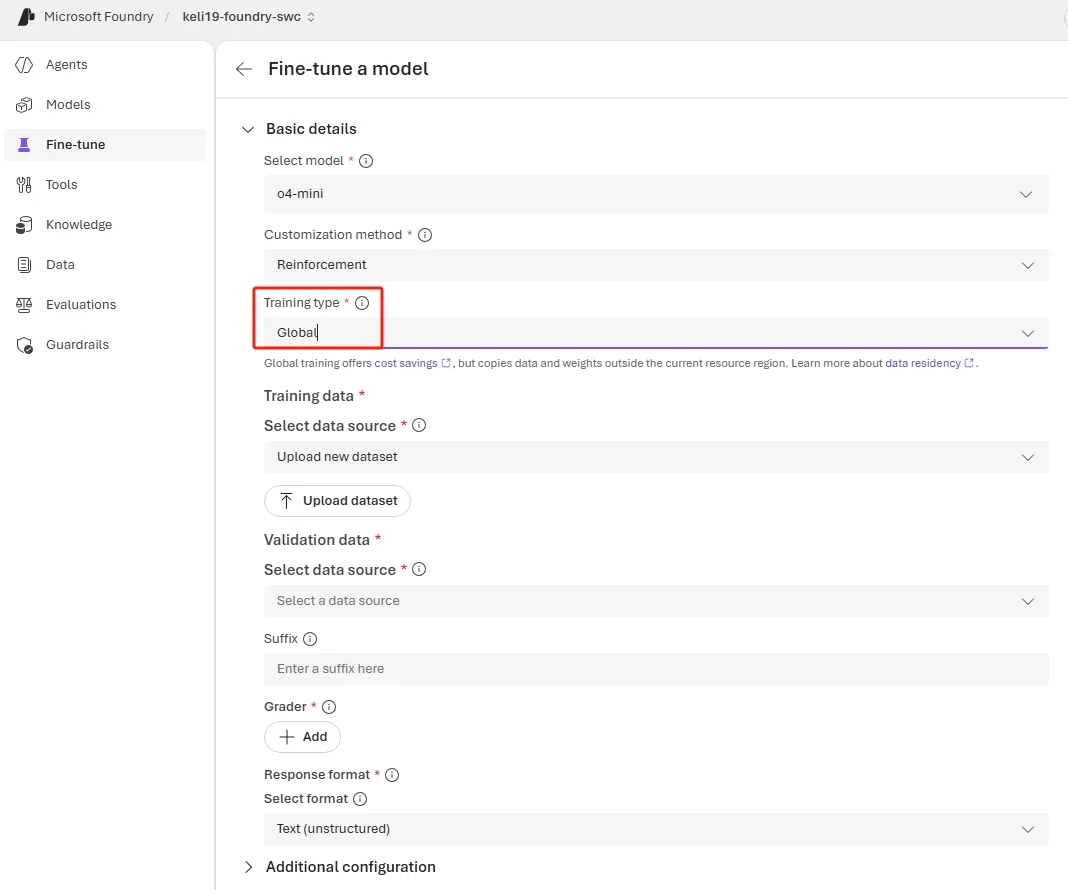1068x890 pixels.
Task: Click the Add button under Grader
Action: pyautogui.click(x=302, y=736)
